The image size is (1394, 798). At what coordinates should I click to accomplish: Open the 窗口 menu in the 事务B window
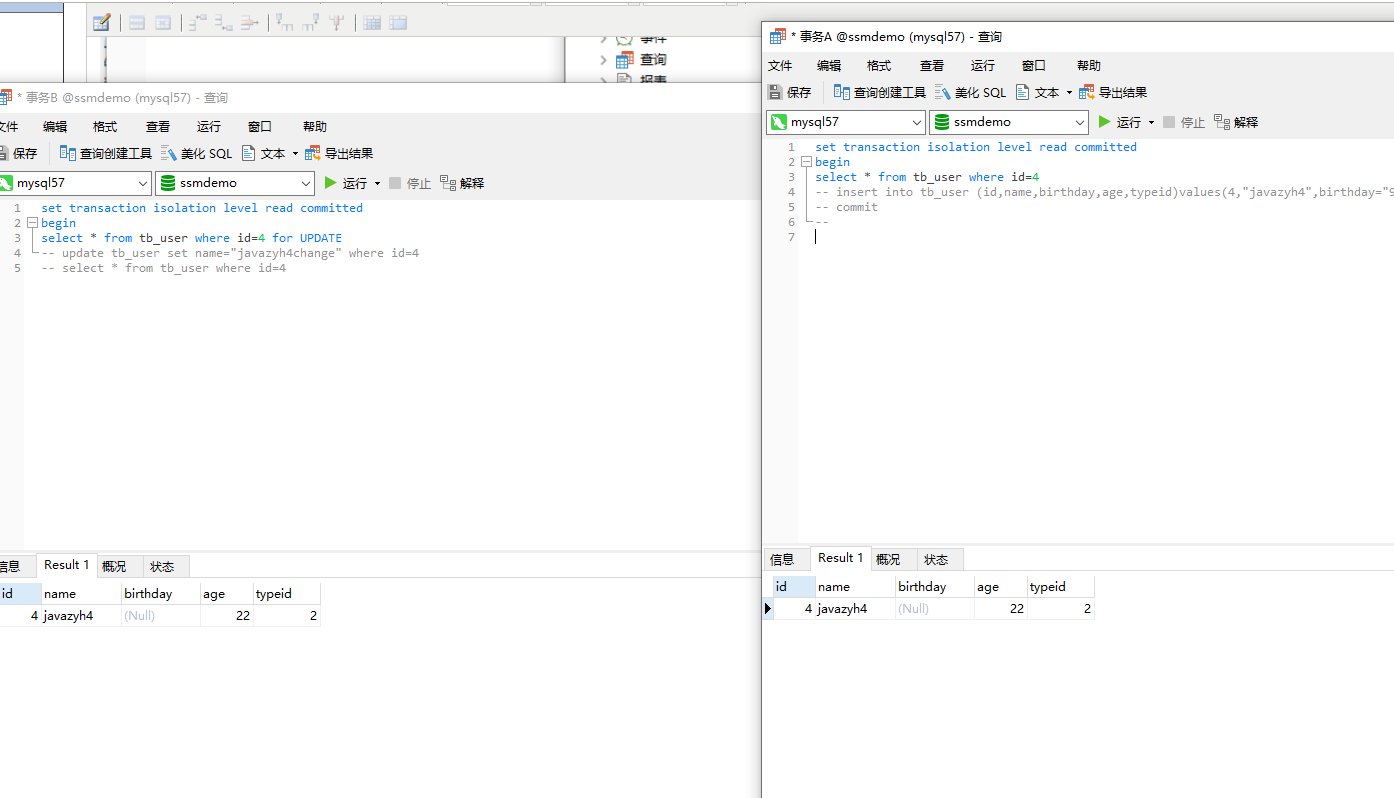pos(260,126)
